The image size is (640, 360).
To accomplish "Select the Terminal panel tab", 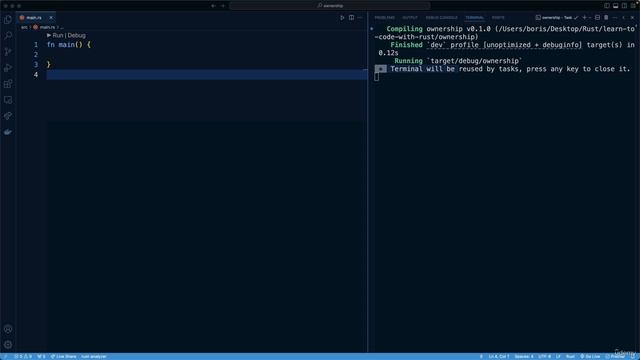I will (474, 18).
